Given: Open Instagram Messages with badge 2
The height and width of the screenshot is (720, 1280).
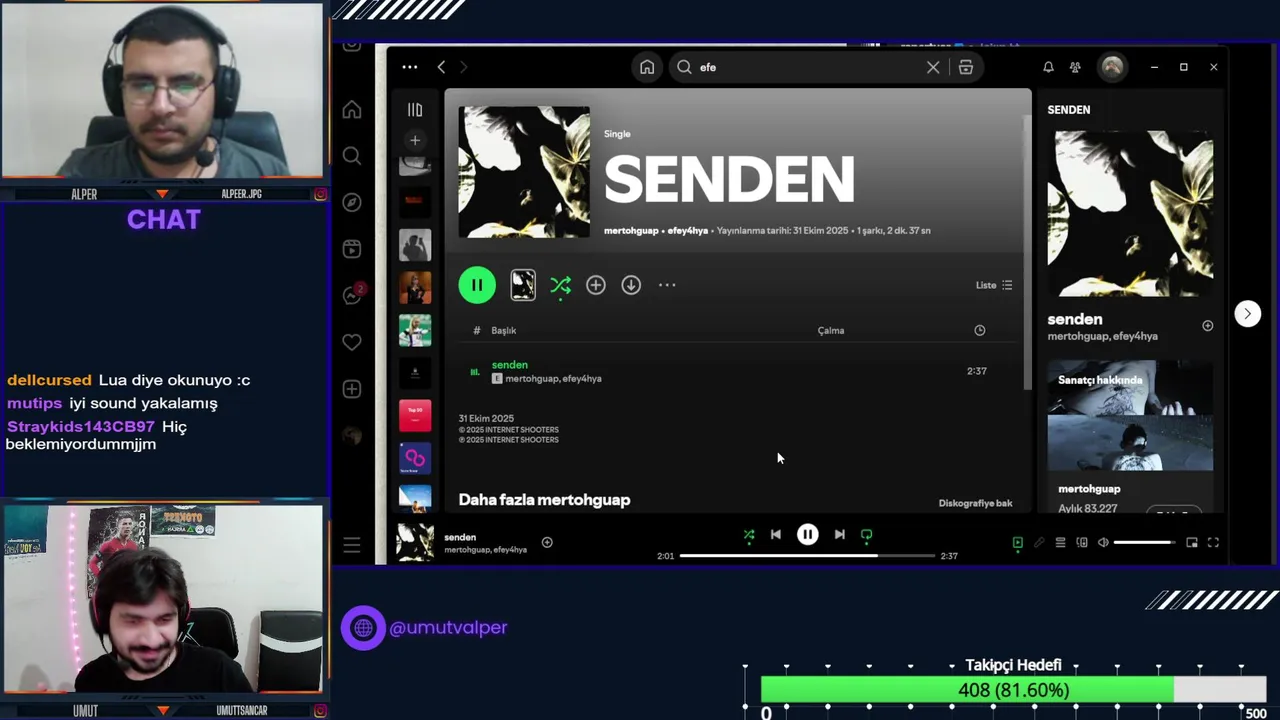Looking at the screenshot, I should (x=353, y=295).
